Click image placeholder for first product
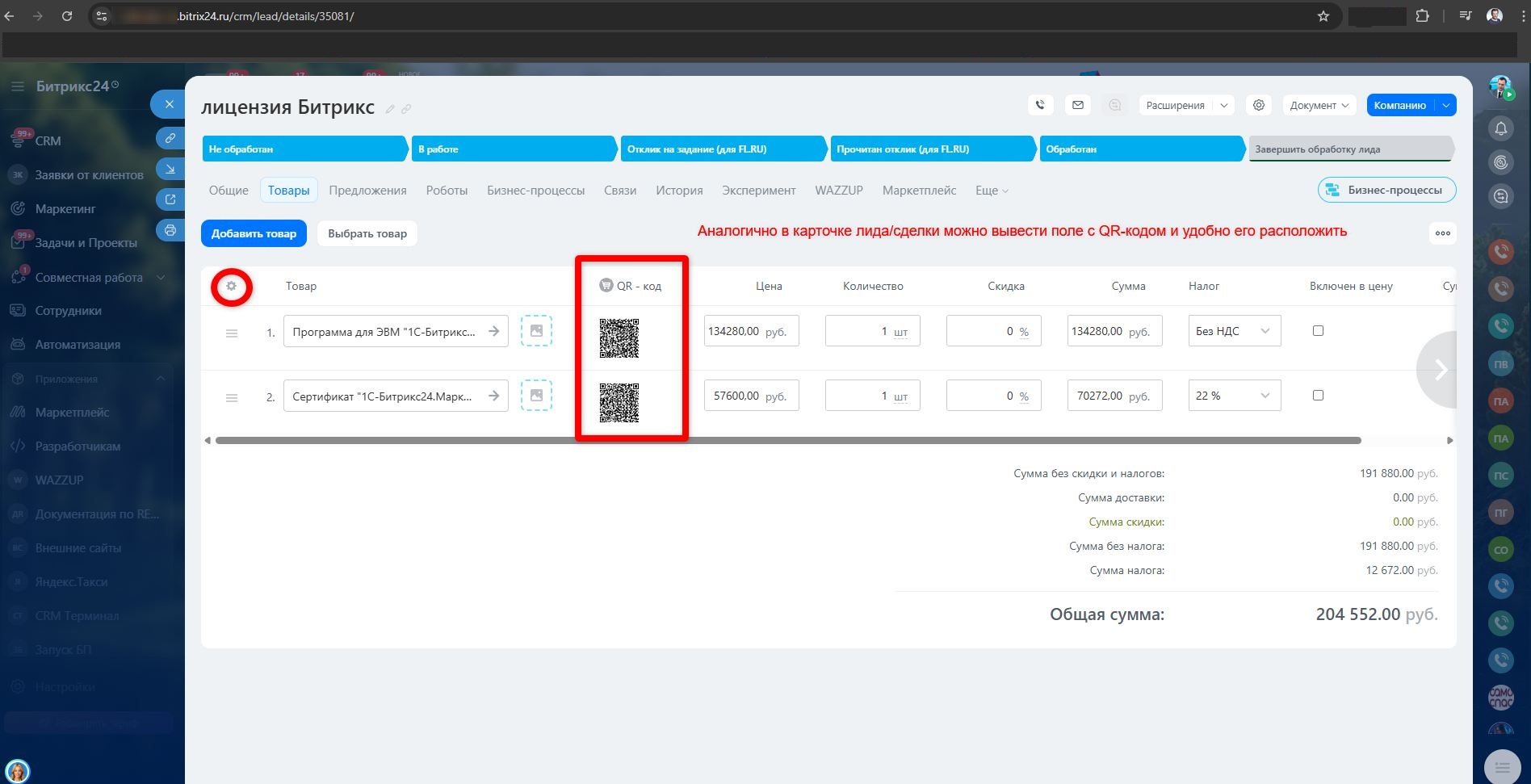1531x784 pixels. point(536,331)
